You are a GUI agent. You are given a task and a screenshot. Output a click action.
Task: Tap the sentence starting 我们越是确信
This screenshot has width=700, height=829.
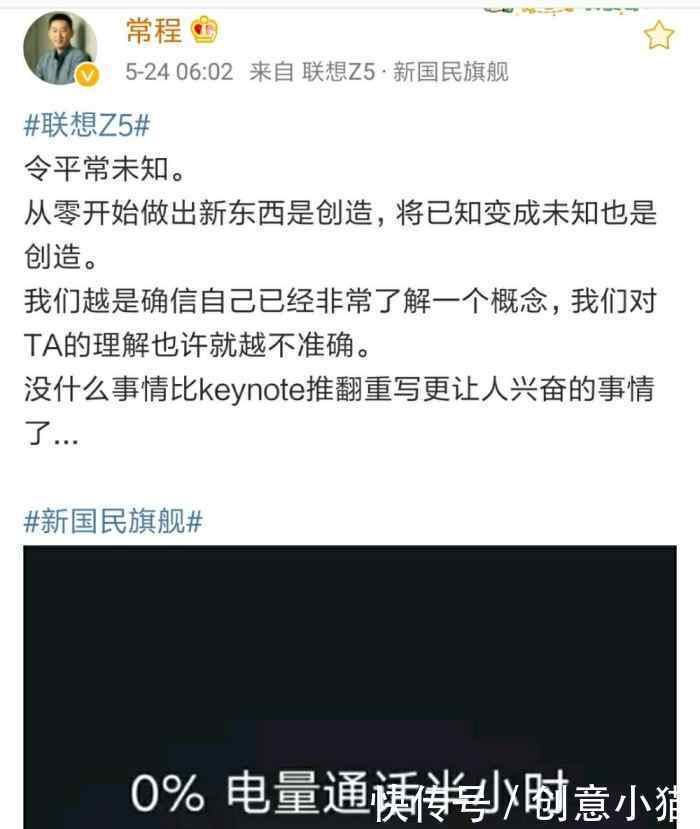pos(340,323)
